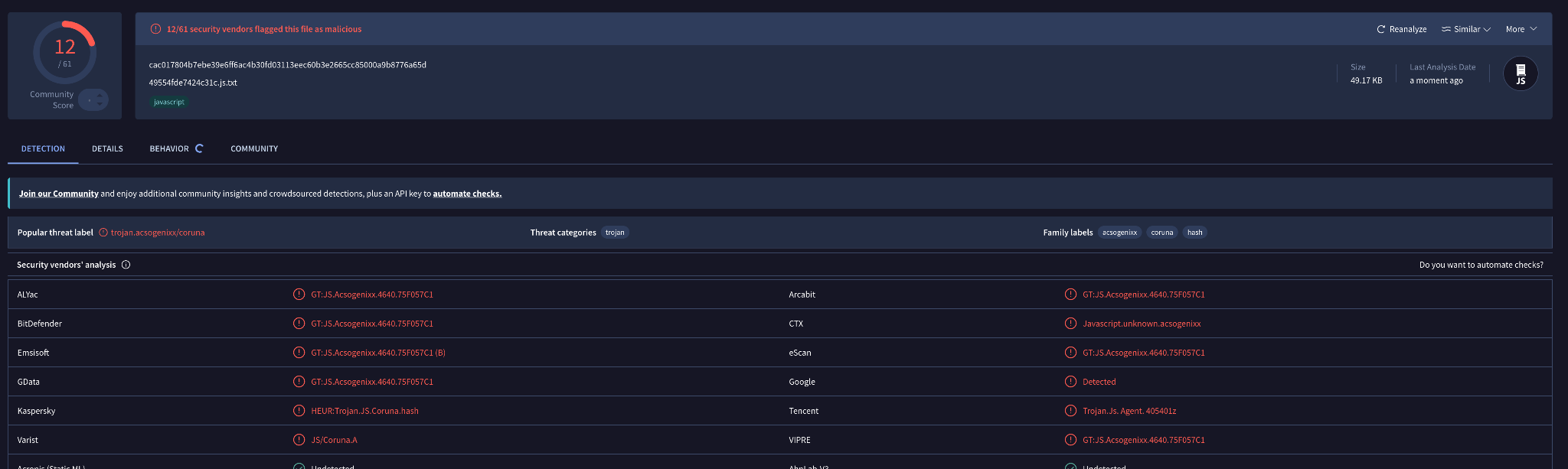Click the warning icon in the Varist row
Viewport: 1568px width, 469px height.
[299, 440]
